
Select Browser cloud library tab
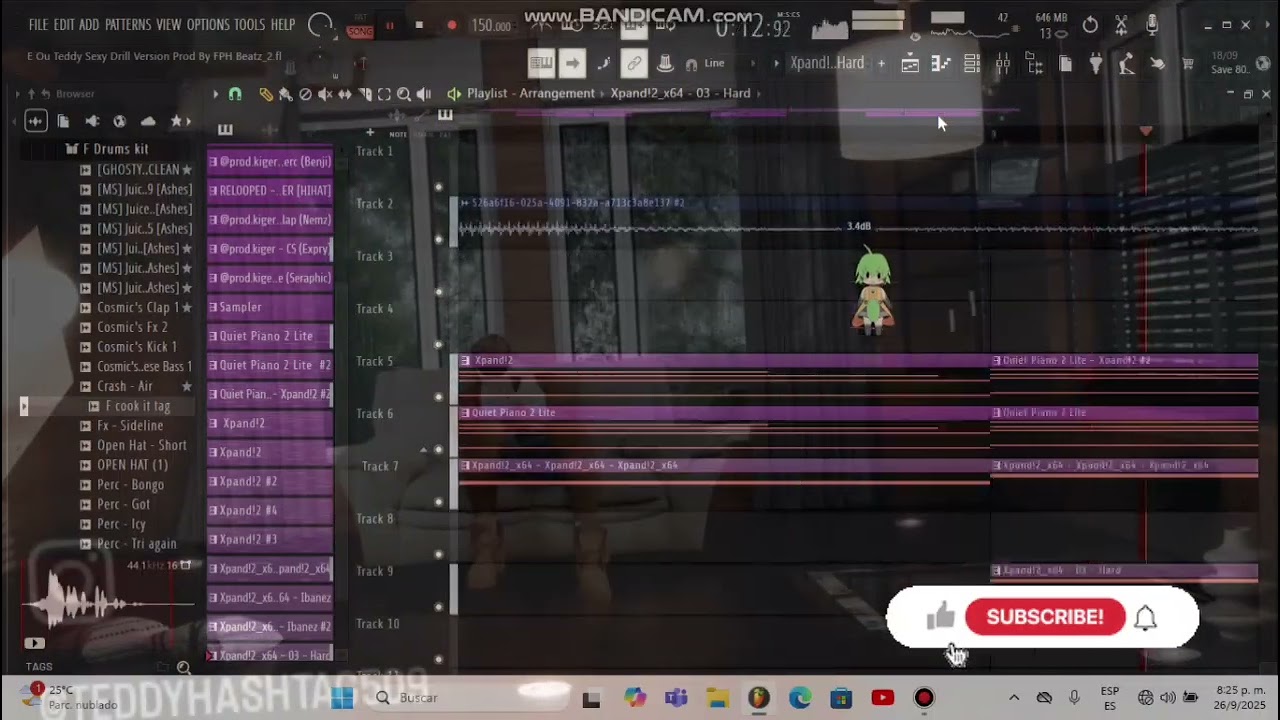coord(148,121)
